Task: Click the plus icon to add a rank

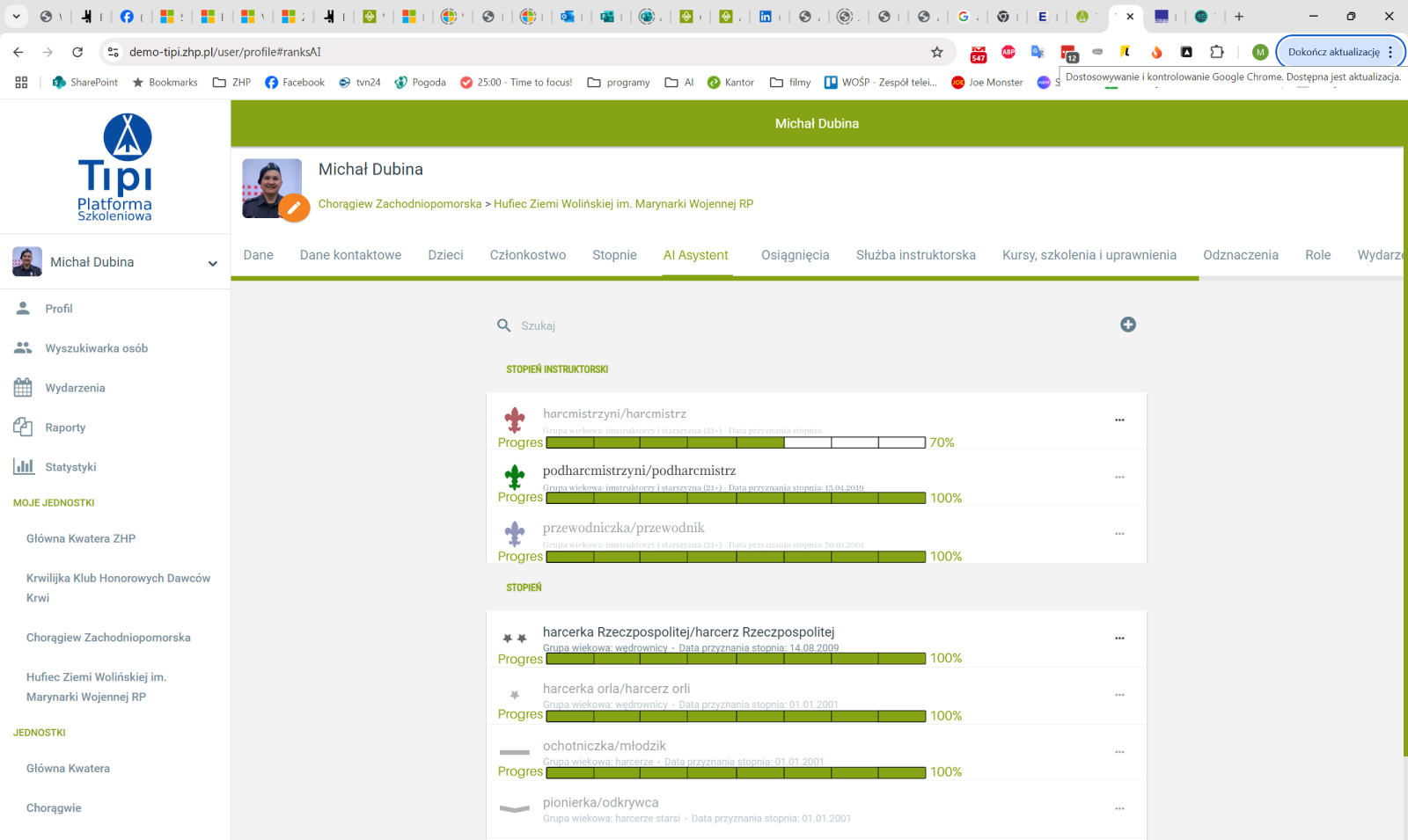Action: tap(1128, 325)
